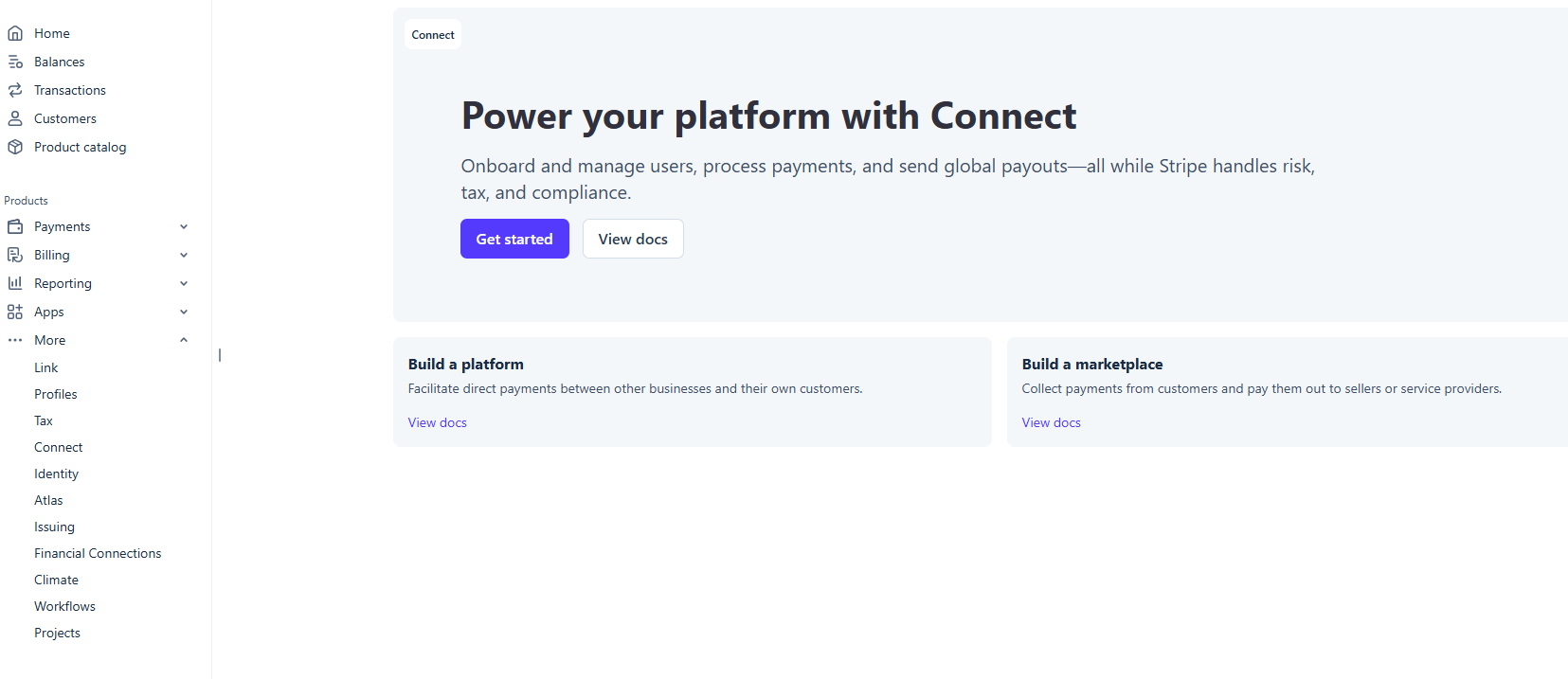The height and width of the screenshot is (679, 1568).
Task: Select the More menu label
Action: (x=50, y=340)
